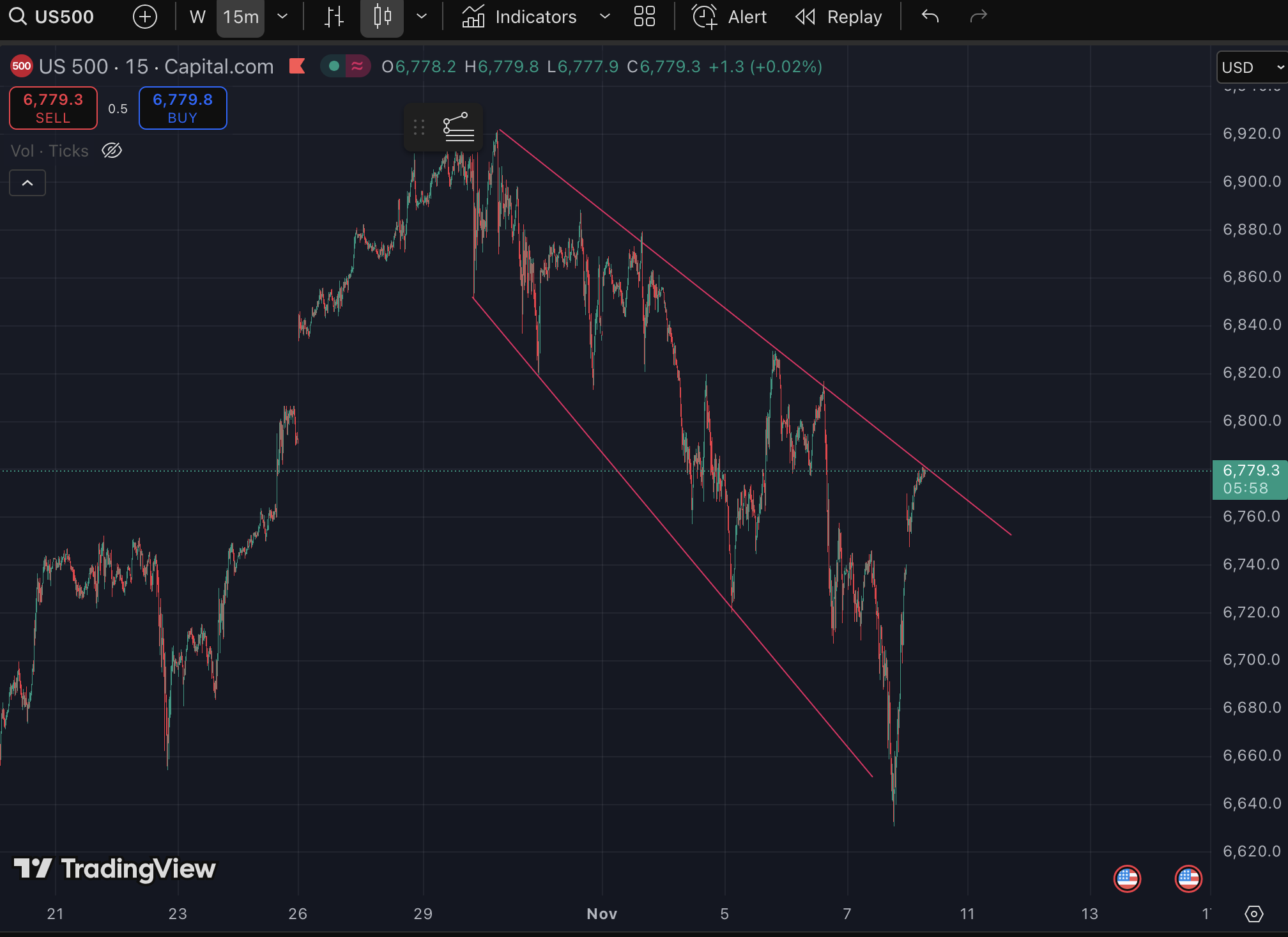The height and width of the screenshot is (937, 1288).
Task: Open the layout grid selector
Action: [x=644, y=17]
